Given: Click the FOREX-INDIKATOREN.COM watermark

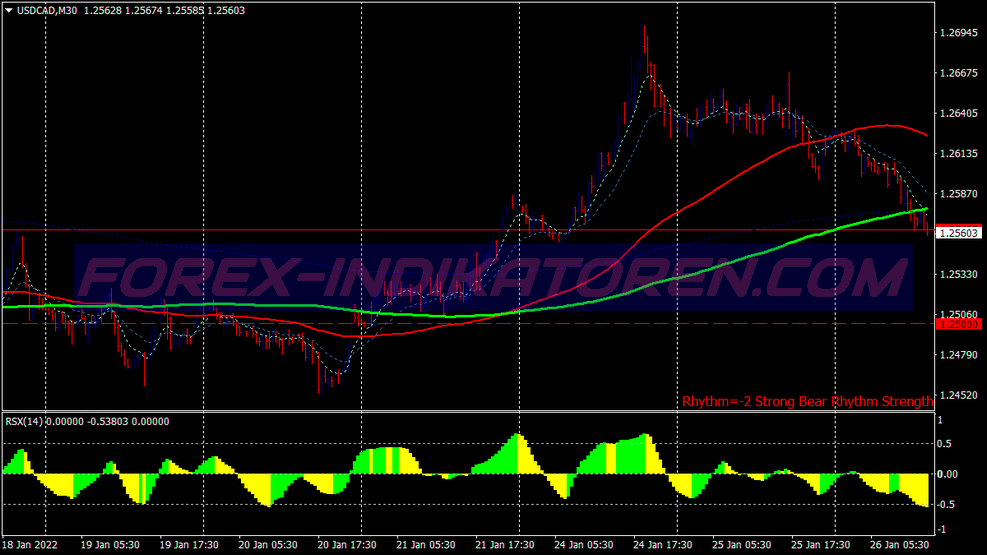Looking at the screenshot, I should click(493, 277).
